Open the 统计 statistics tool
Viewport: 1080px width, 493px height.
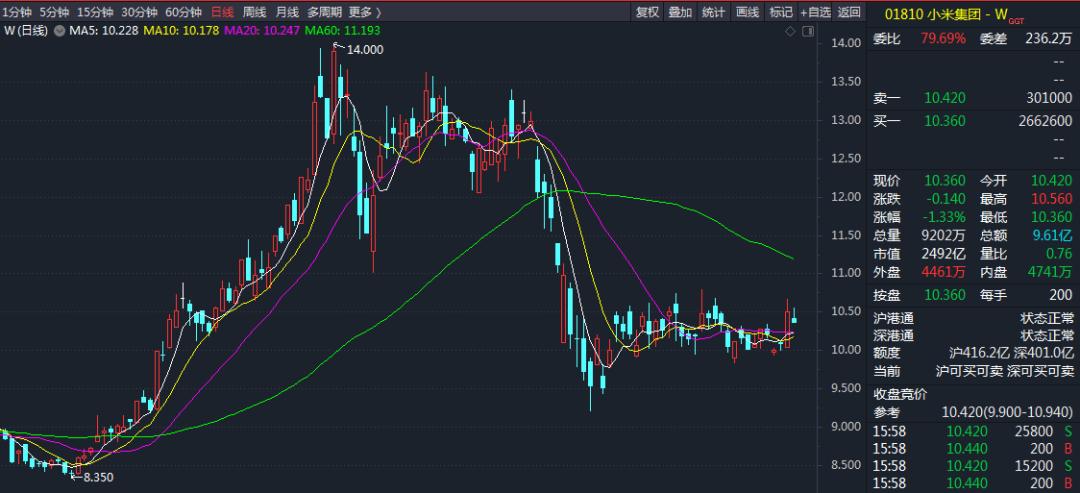coord(714,12)
